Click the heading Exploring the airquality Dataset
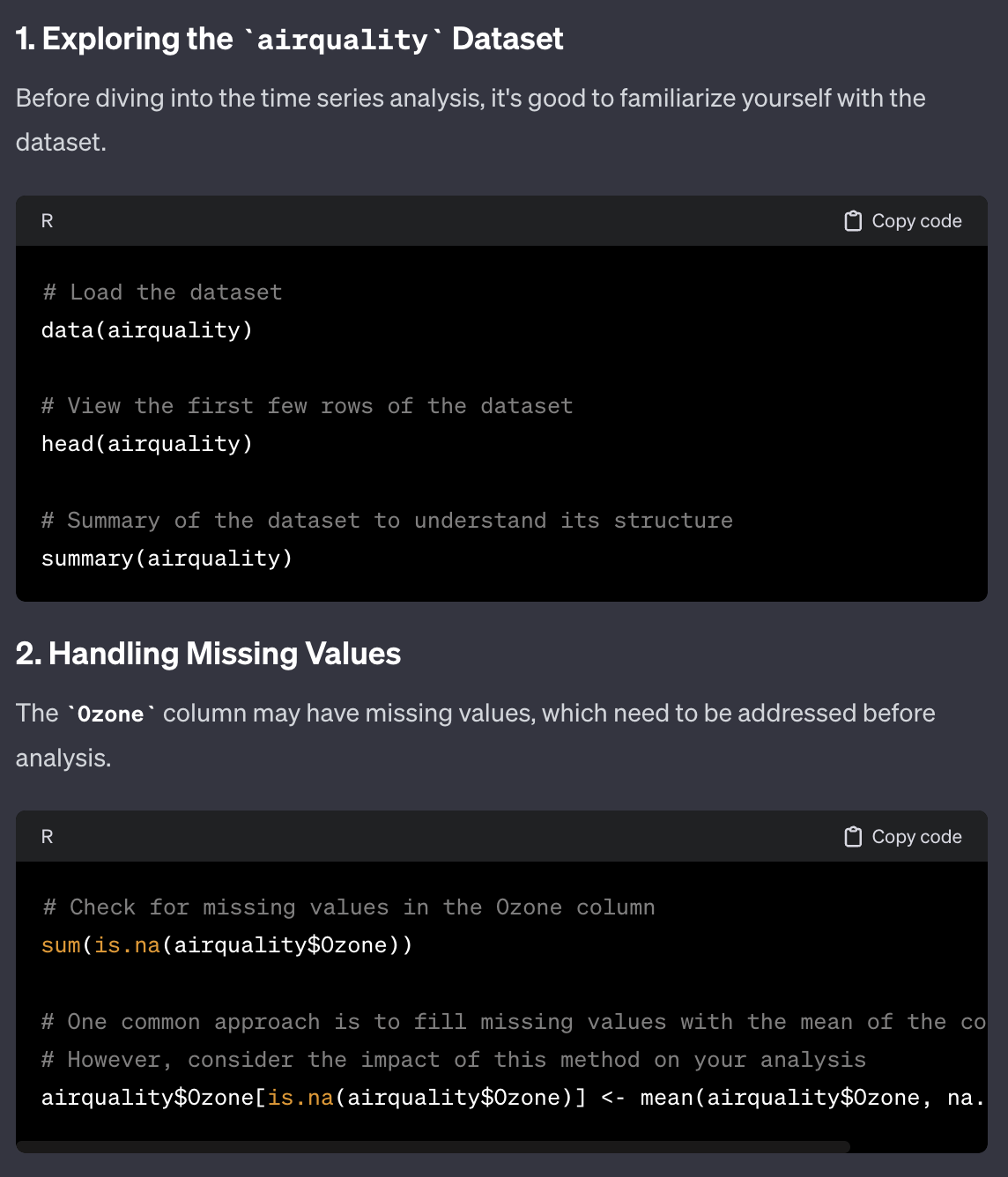Viewport: 1008px width, 1177px height. pyautogui.click(x=289, y=39)
